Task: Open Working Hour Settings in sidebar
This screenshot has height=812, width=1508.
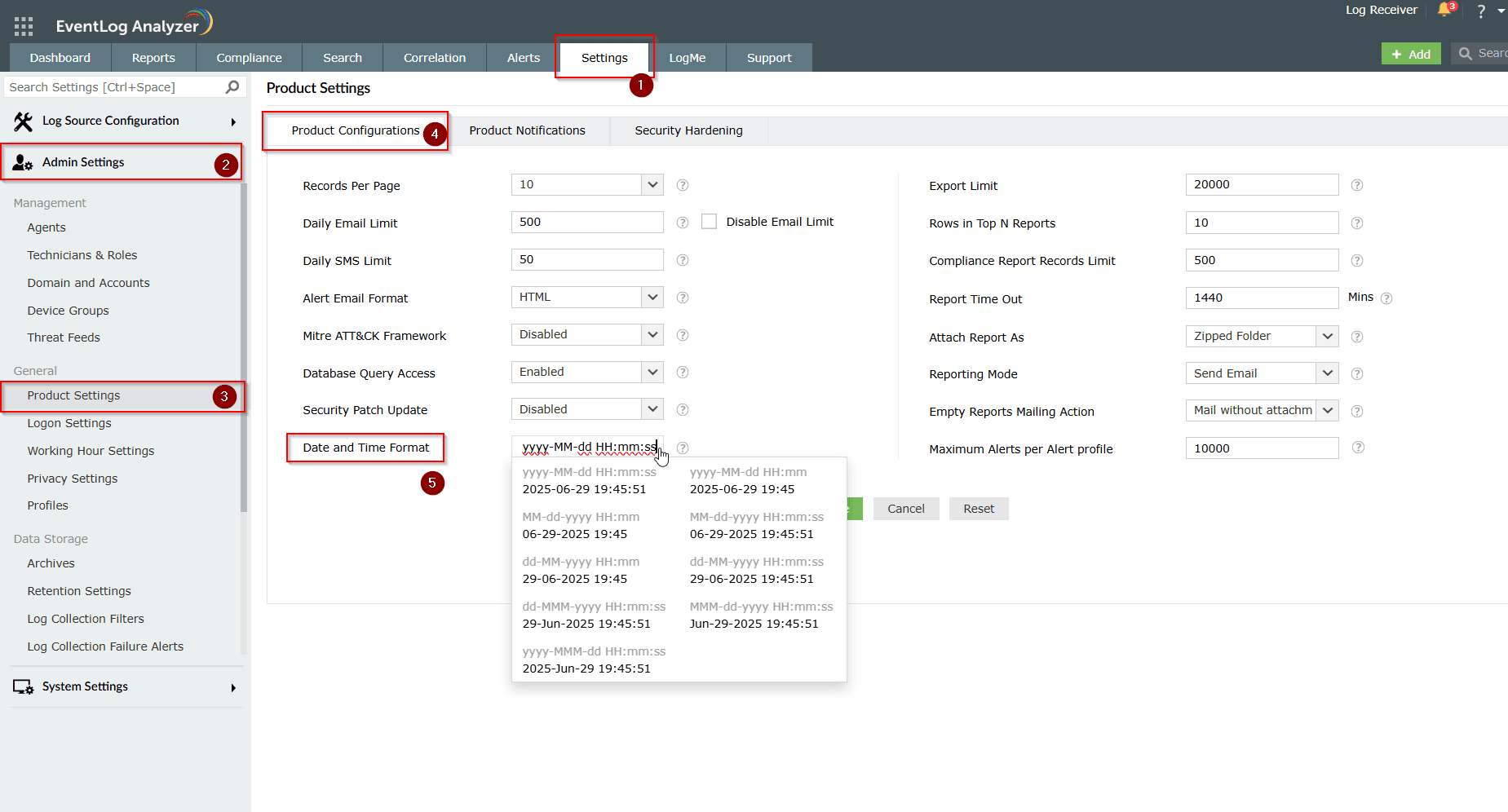Action: (91, 451)
